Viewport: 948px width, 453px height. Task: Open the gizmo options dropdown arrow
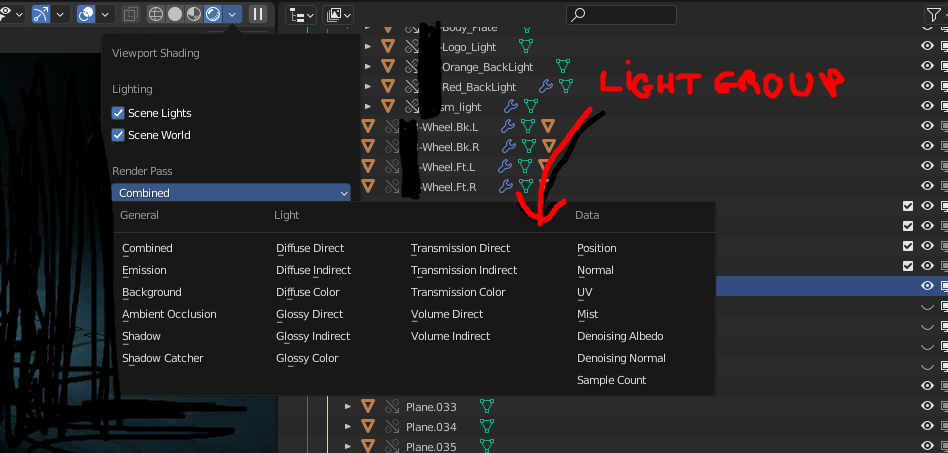(60, 14)
